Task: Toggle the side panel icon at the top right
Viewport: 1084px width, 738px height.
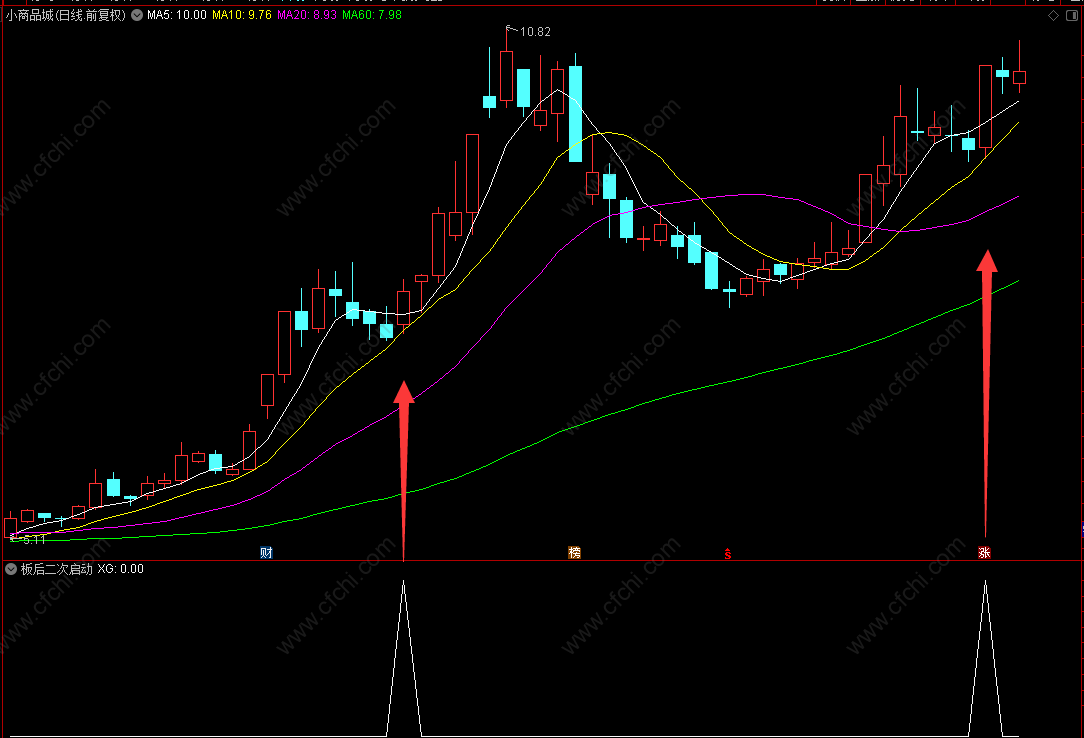Action: coord(1072,15)
